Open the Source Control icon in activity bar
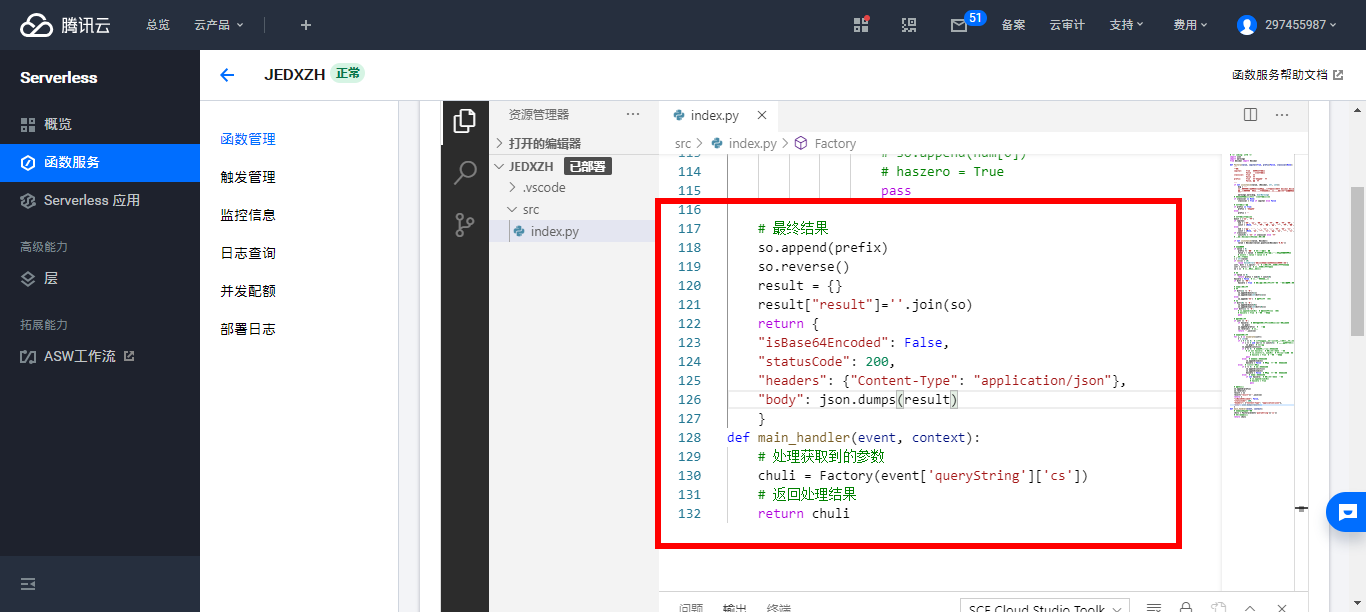 pyautogui.click(x=465, y=225)
